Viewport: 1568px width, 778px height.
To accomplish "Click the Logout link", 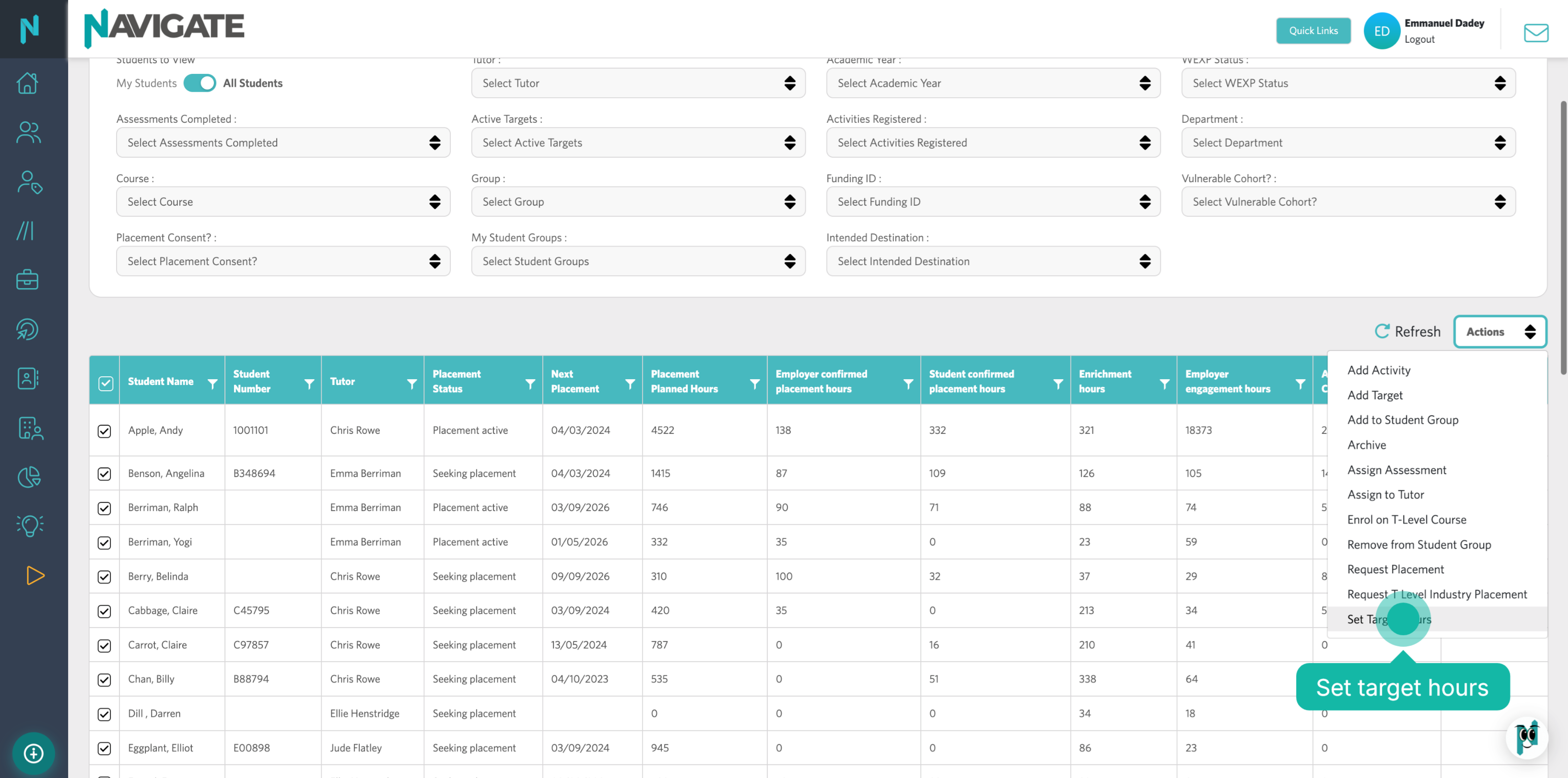I will [1419, 39].
